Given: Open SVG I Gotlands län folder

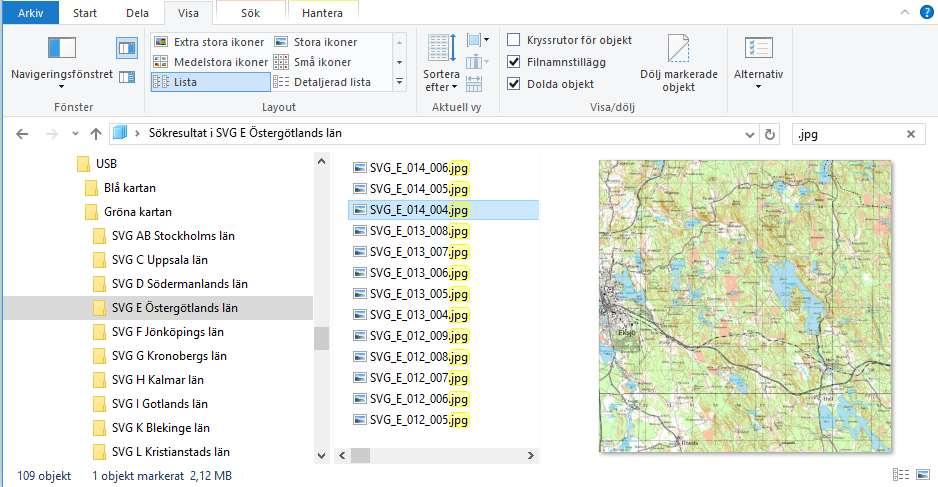Looking at the screenshot, I should pyautogui.click(x=151, y=403).
